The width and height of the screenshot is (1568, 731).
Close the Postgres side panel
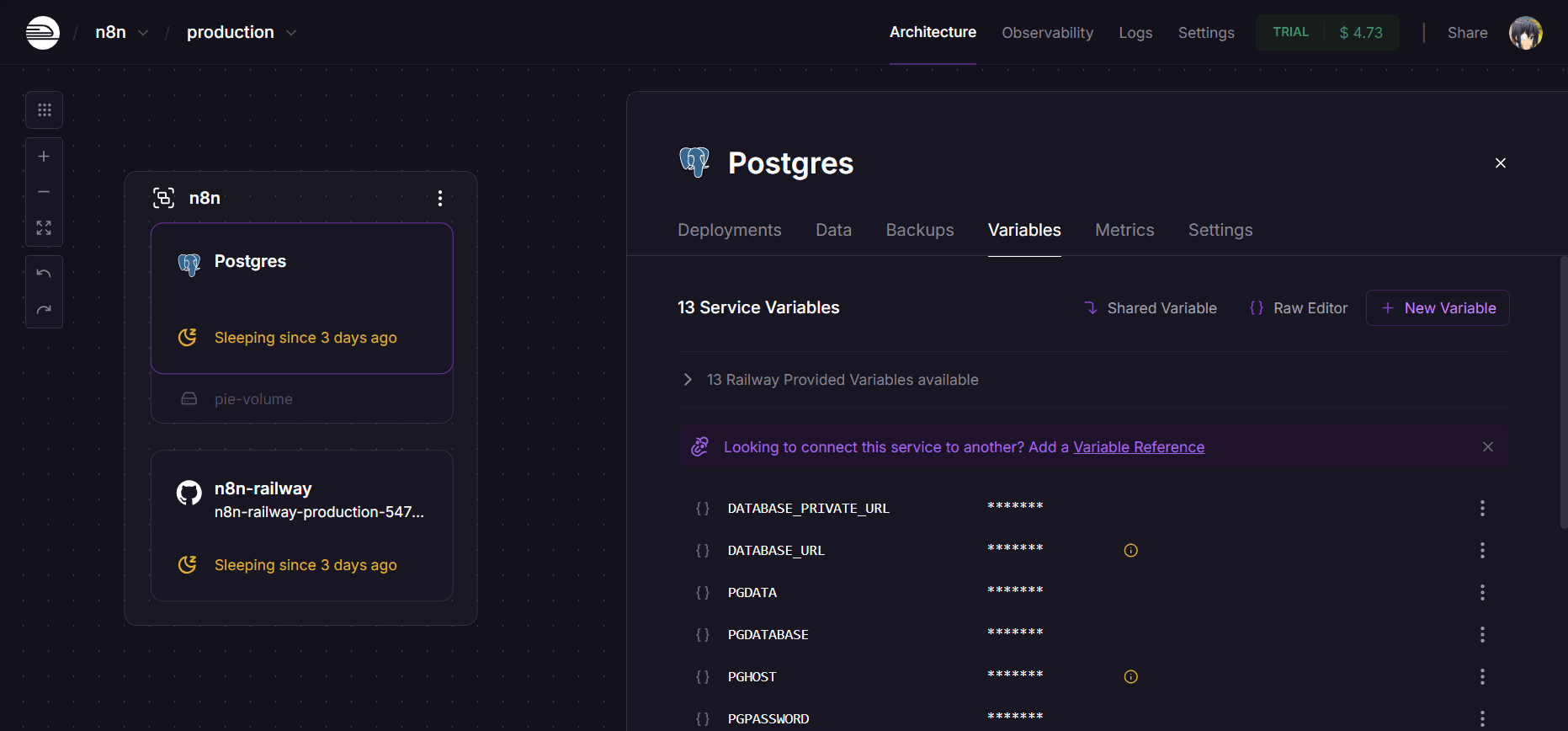(x=1500, y=163)
